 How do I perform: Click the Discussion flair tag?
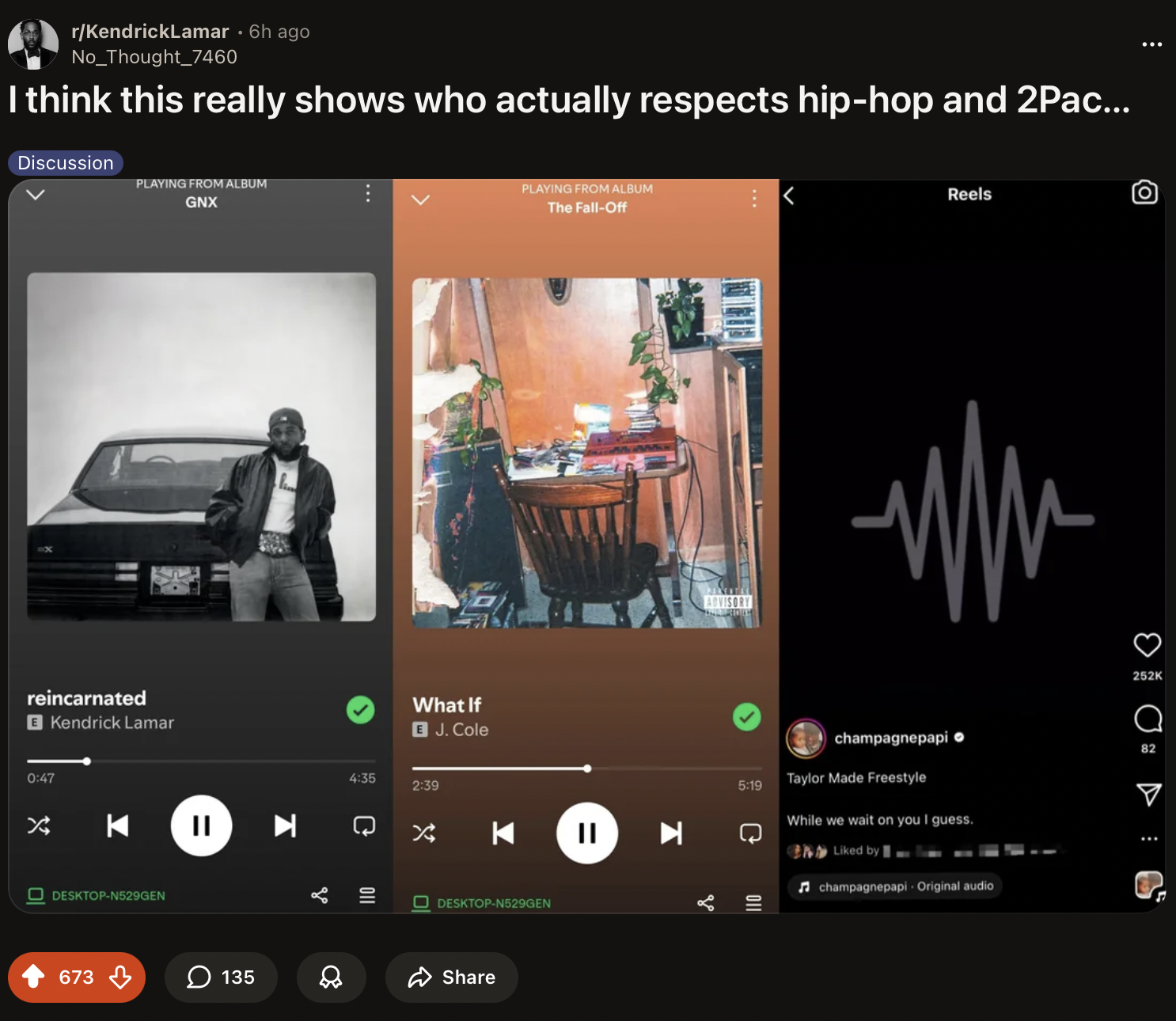66,163
